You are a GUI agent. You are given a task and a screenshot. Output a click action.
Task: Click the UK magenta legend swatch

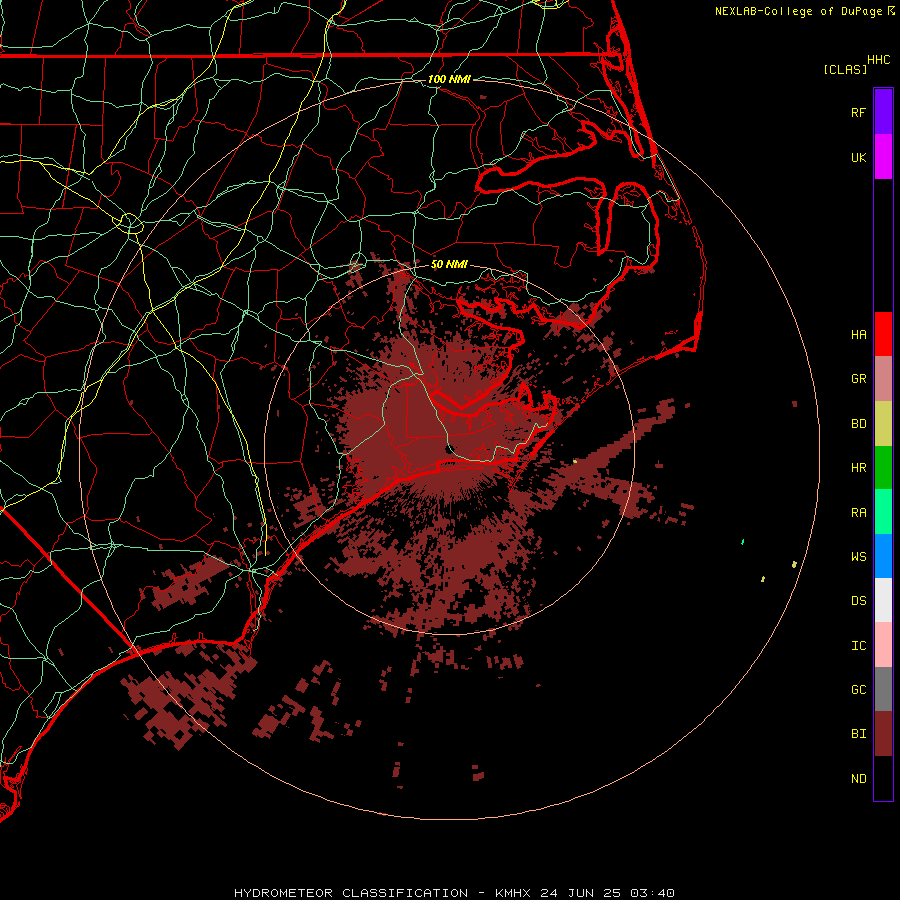(x=883, y=157)
